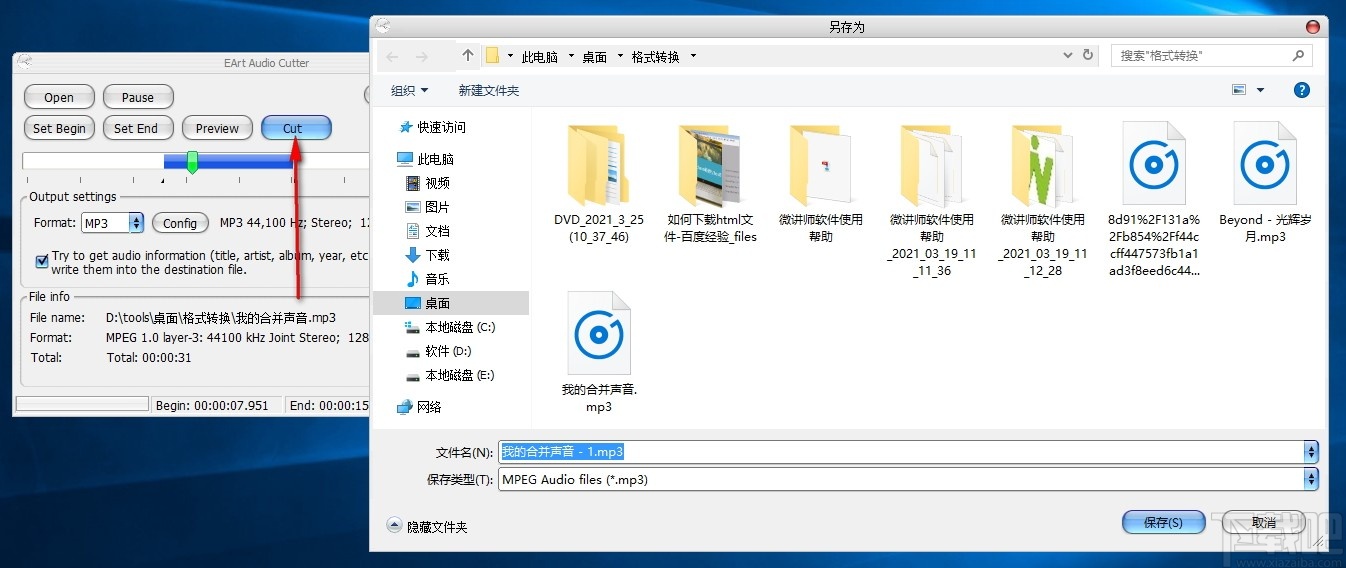Screen dimensions: 1346x568
Task: Open the 组织 menu
Action: point(409,91)
